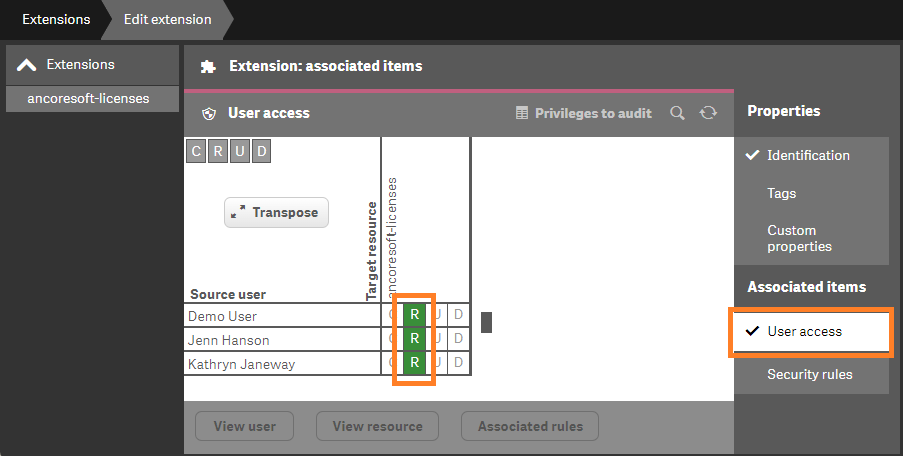The height and width of the screenshot is (456, 903).
Task: Click the extension puzzle-piece icon
Action: tap(208, 67)
